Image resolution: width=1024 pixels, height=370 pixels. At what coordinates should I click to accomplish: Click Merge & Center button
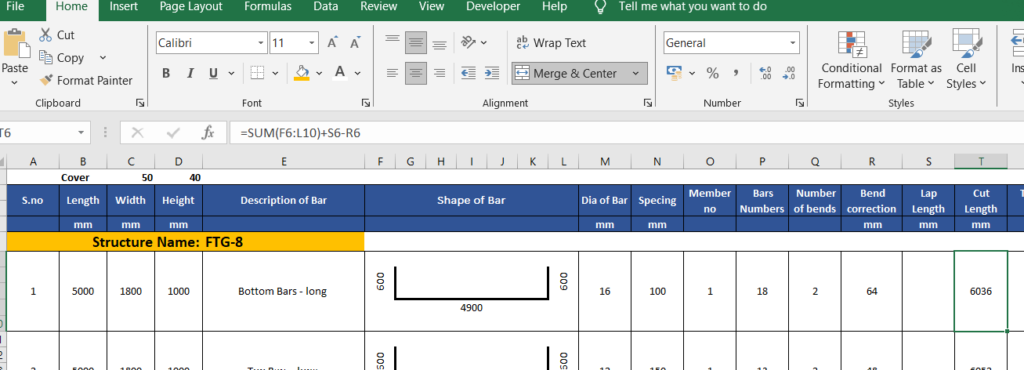[x=566, y=74]
